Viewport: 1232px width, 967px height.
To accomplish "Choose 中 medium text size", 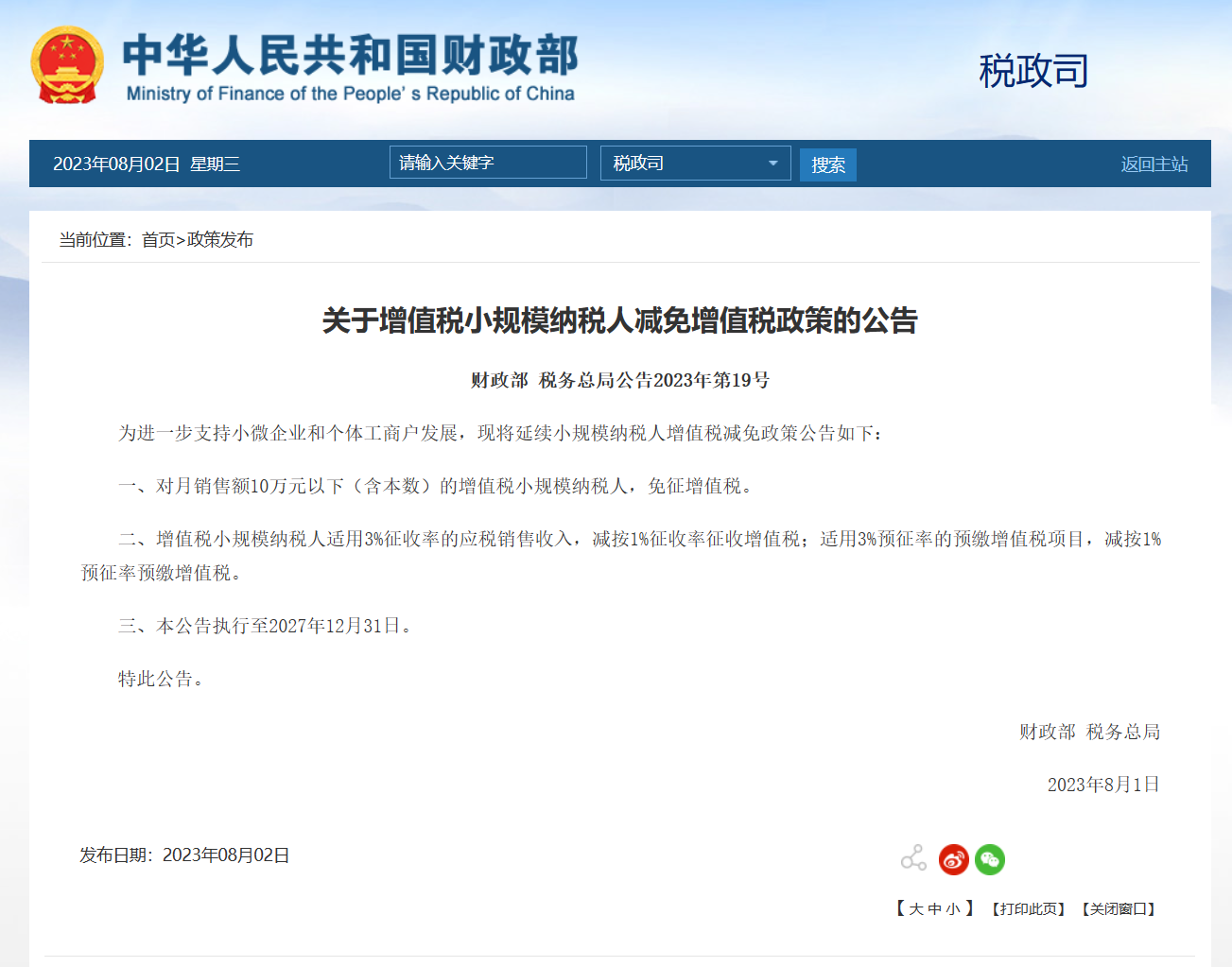I will pyautogui.click(x=936, y=908).
